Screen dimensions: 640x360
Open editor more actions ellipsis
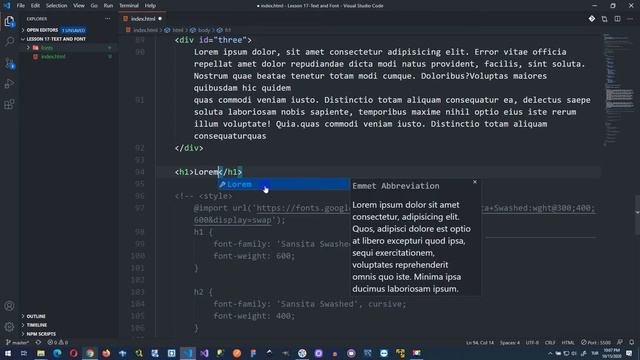pos(630,19)
